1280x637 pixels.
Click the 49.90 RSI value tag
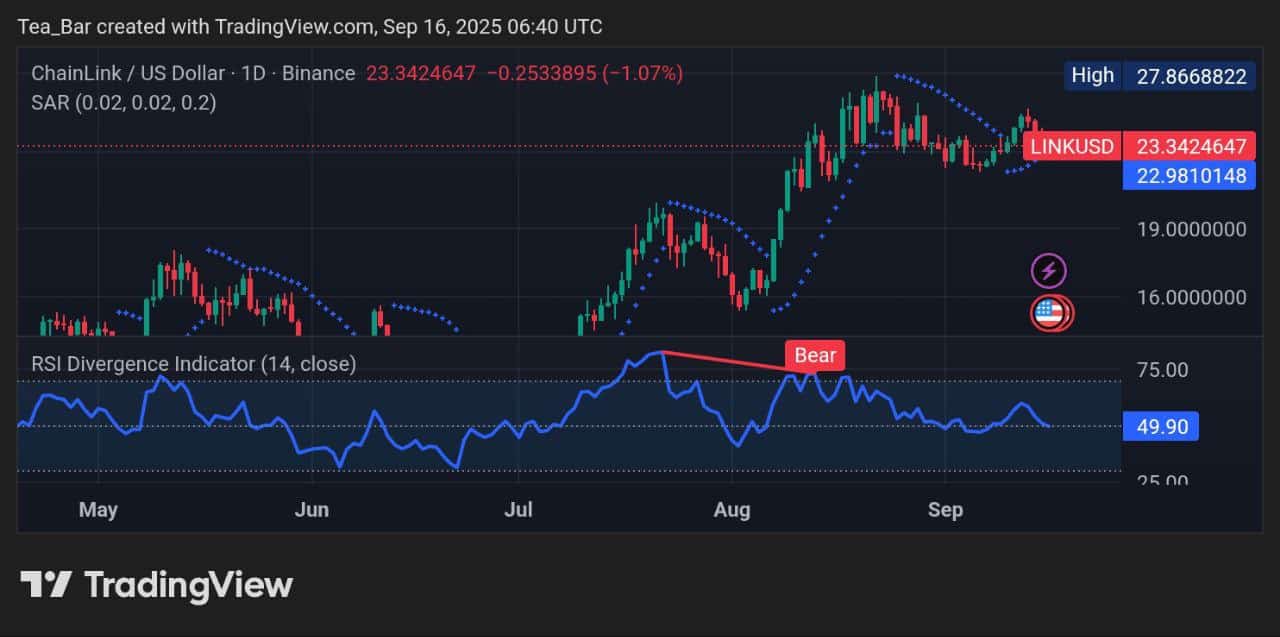tap(1161, 427)
